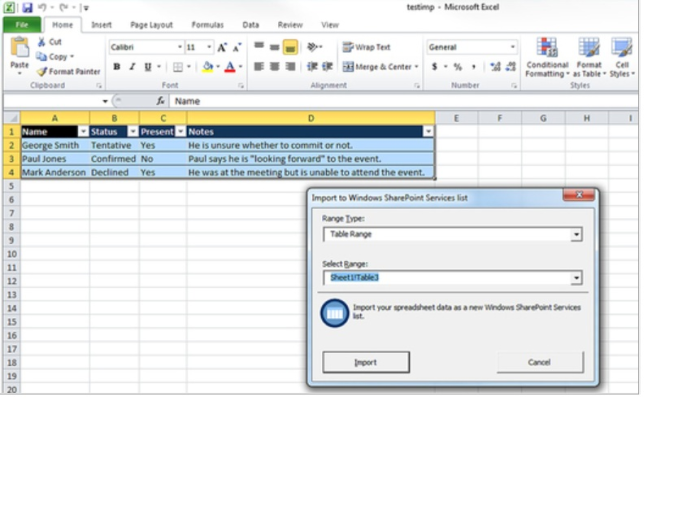Toggle Italic formatting
The width and height of the screenshot is (700, 523).
[x=132, y=67]
